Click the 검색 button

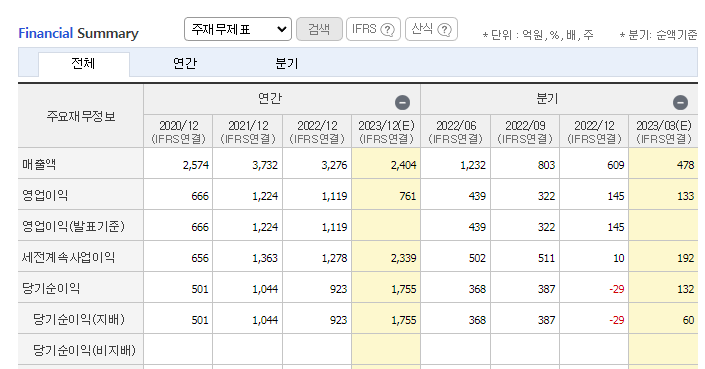319,29
